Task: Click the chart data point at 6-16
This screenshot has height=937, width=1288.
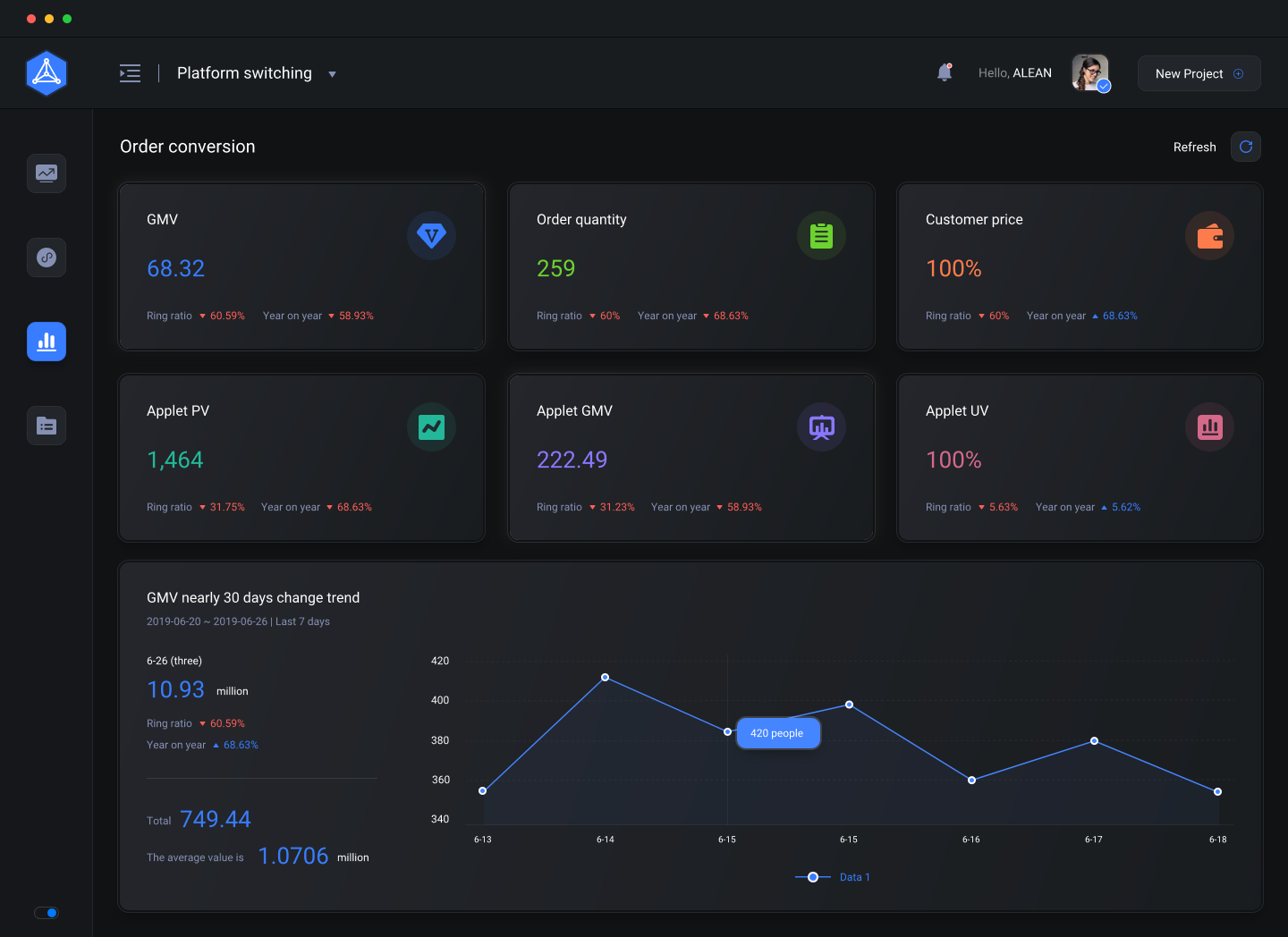Action: pos(972,780)
